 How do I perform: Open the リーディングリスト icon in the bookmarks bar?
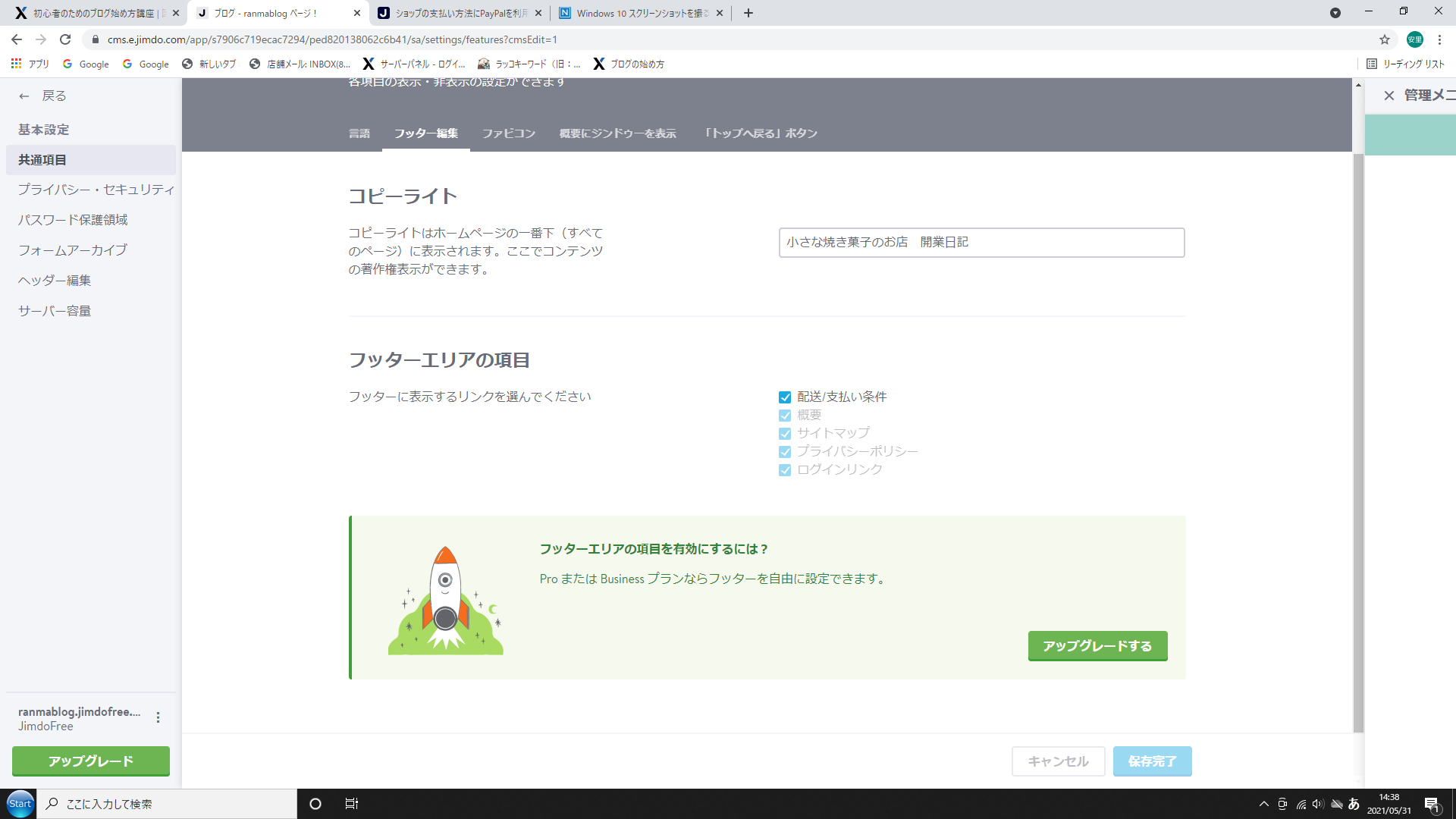(x=1371, y=64)
